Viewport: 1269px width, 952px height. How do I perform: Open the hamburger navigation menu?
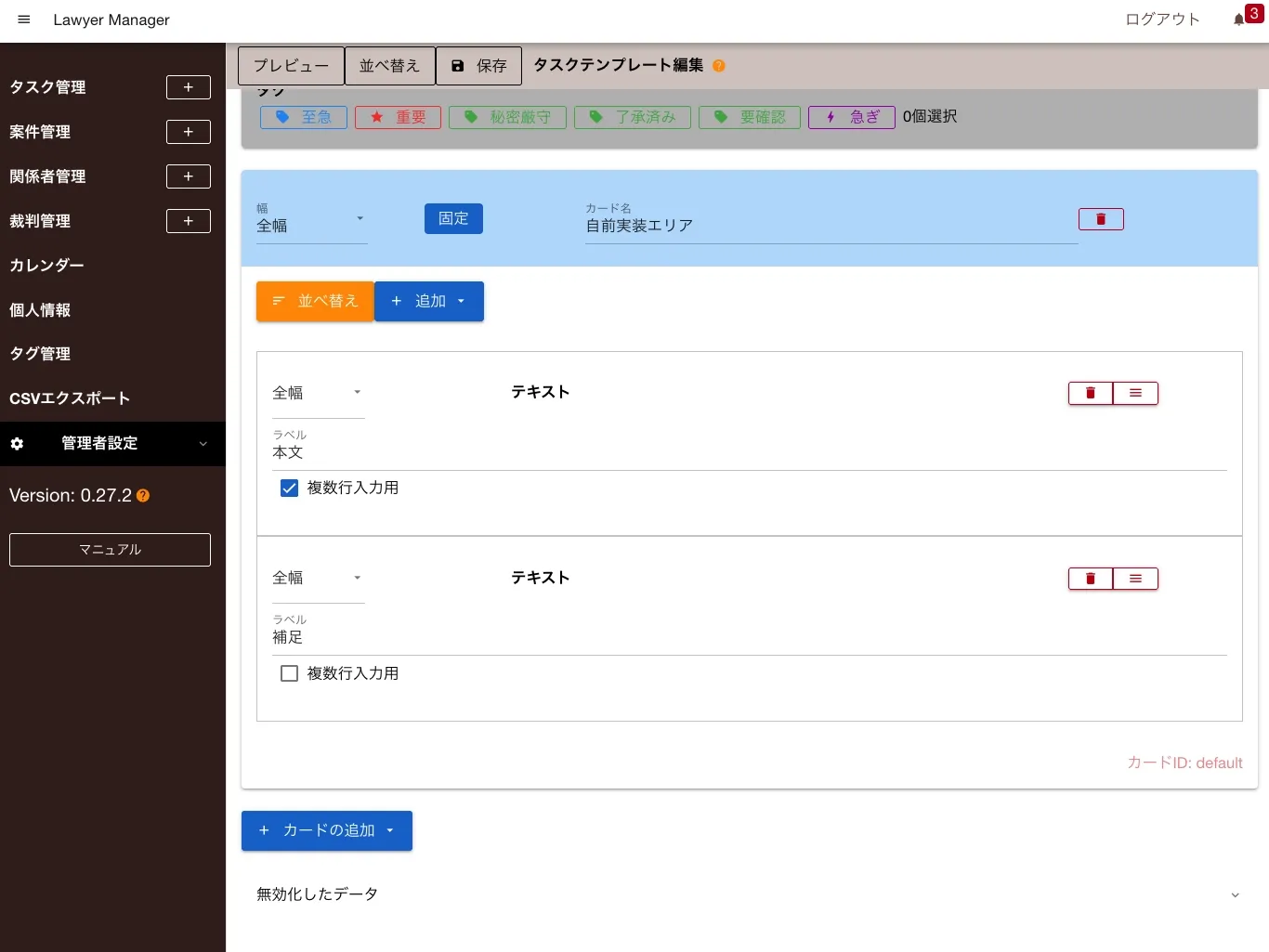click(x=24, y=20)
